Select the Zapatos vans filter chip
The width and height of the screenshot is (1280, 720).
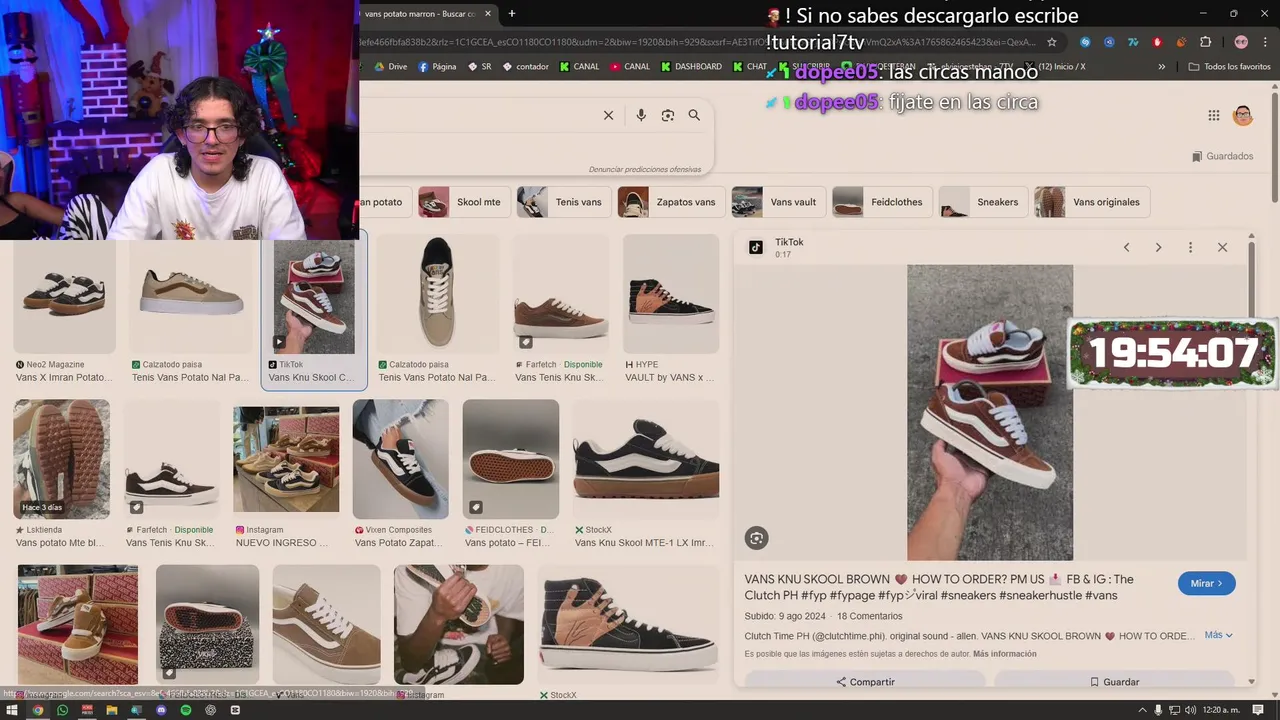coord(669,202)
